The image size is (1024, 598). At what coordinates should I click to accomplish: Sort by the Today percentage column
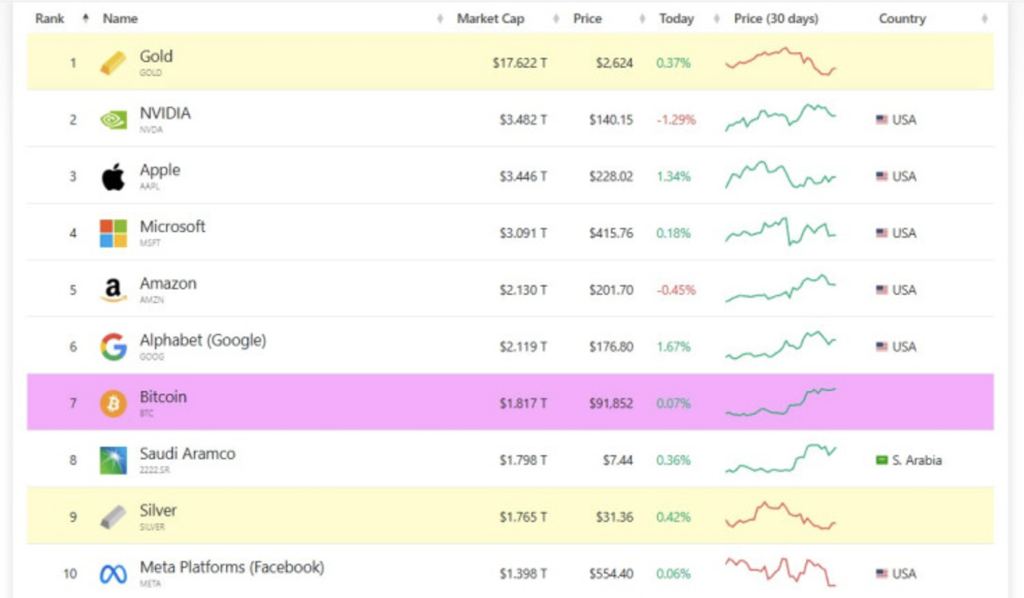tap(675, 18)
